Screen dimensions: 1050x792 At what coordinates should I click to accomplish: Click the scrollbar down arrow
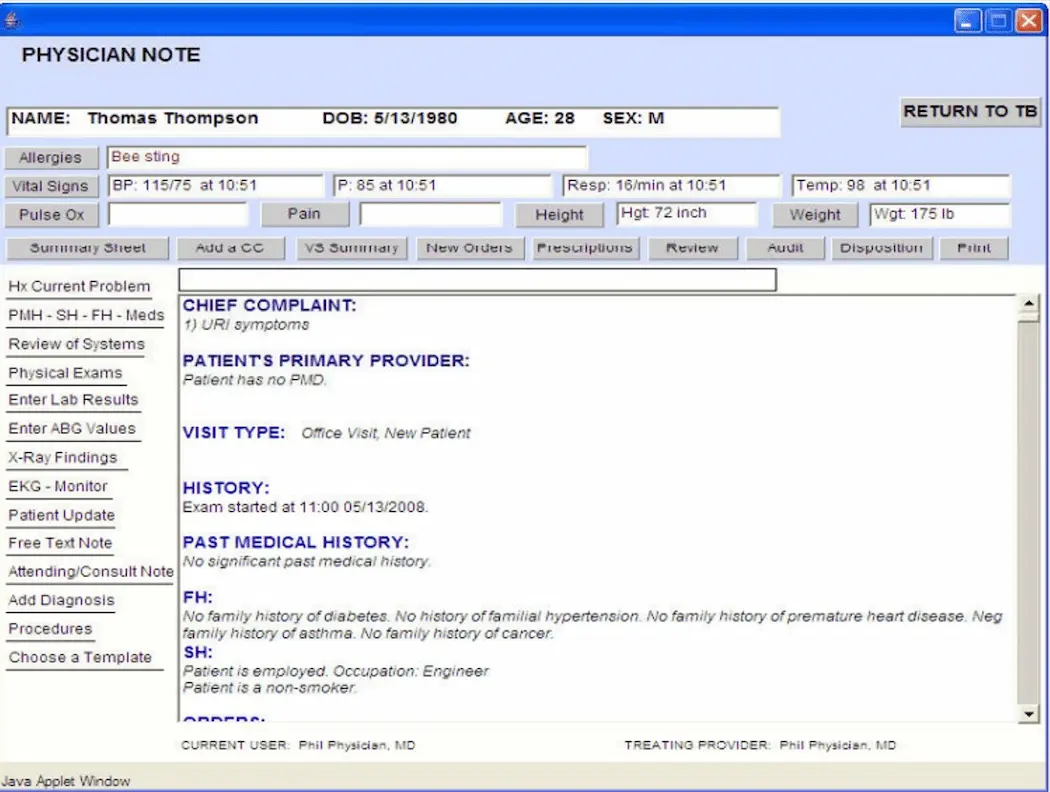[x=1030, y=714]
